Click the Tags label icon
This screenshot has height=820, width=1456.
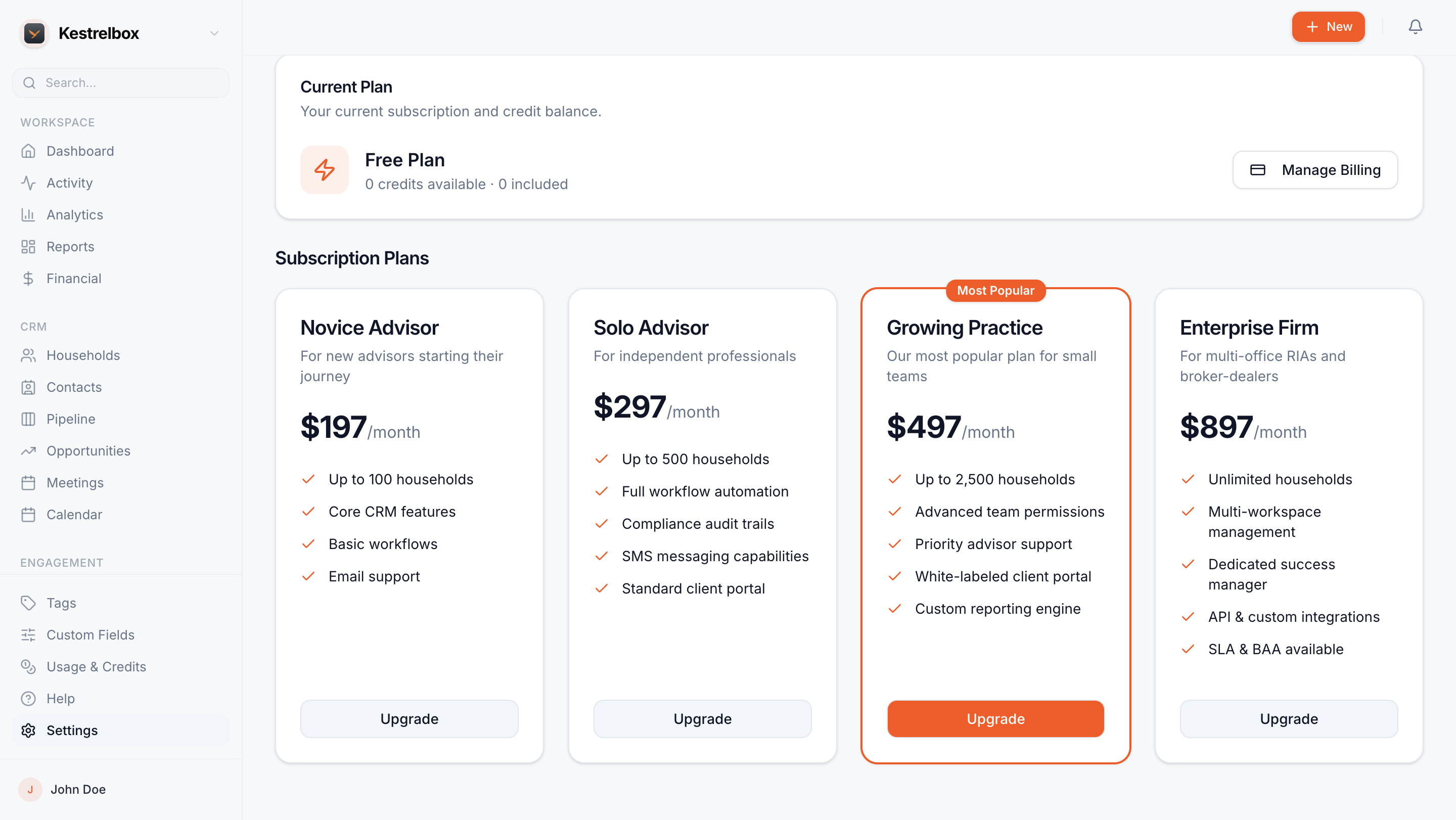[x=28, y=603]
